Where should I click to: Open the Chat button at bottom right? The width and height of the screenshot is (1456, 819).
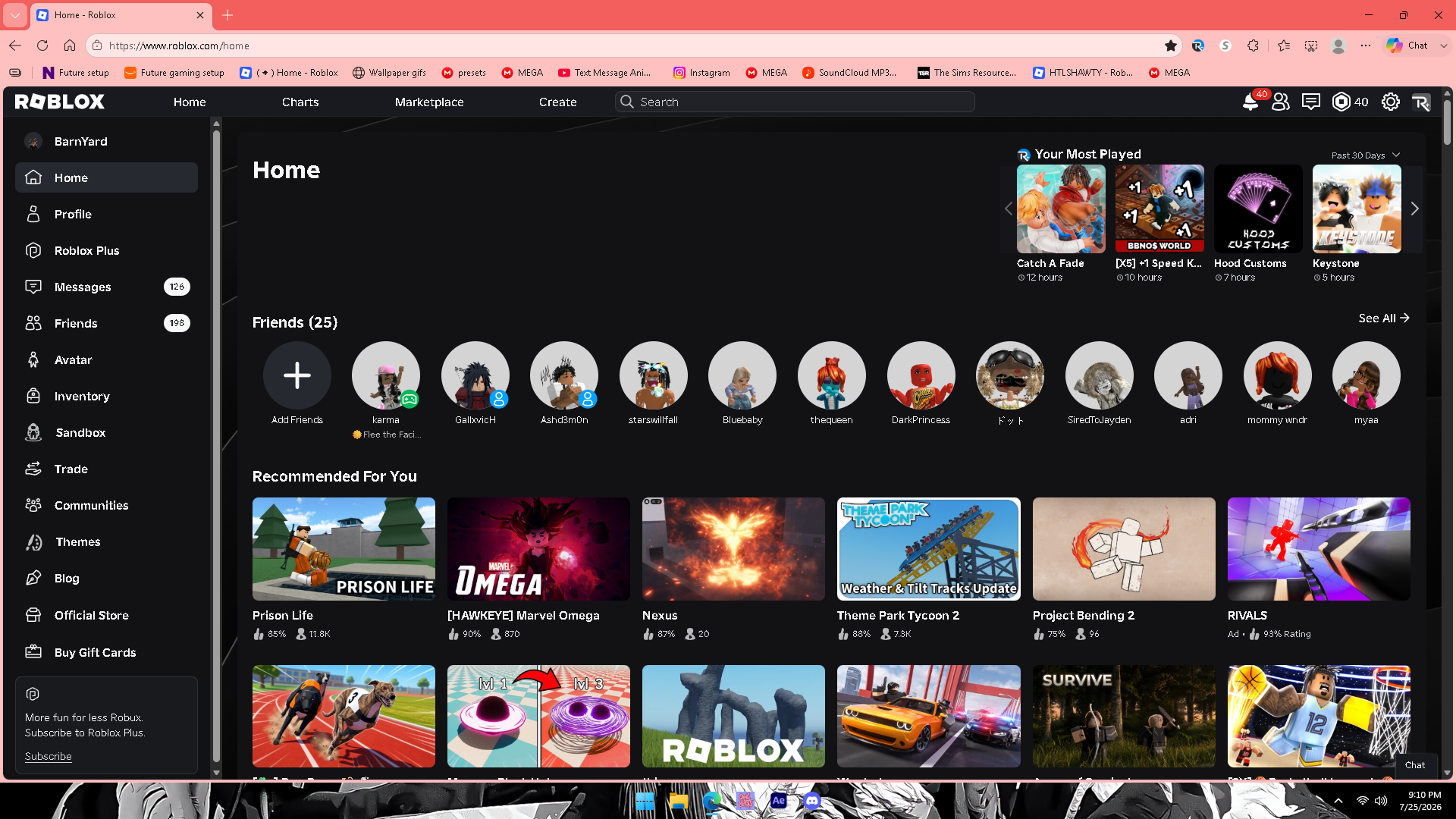tap(1415, 765)
